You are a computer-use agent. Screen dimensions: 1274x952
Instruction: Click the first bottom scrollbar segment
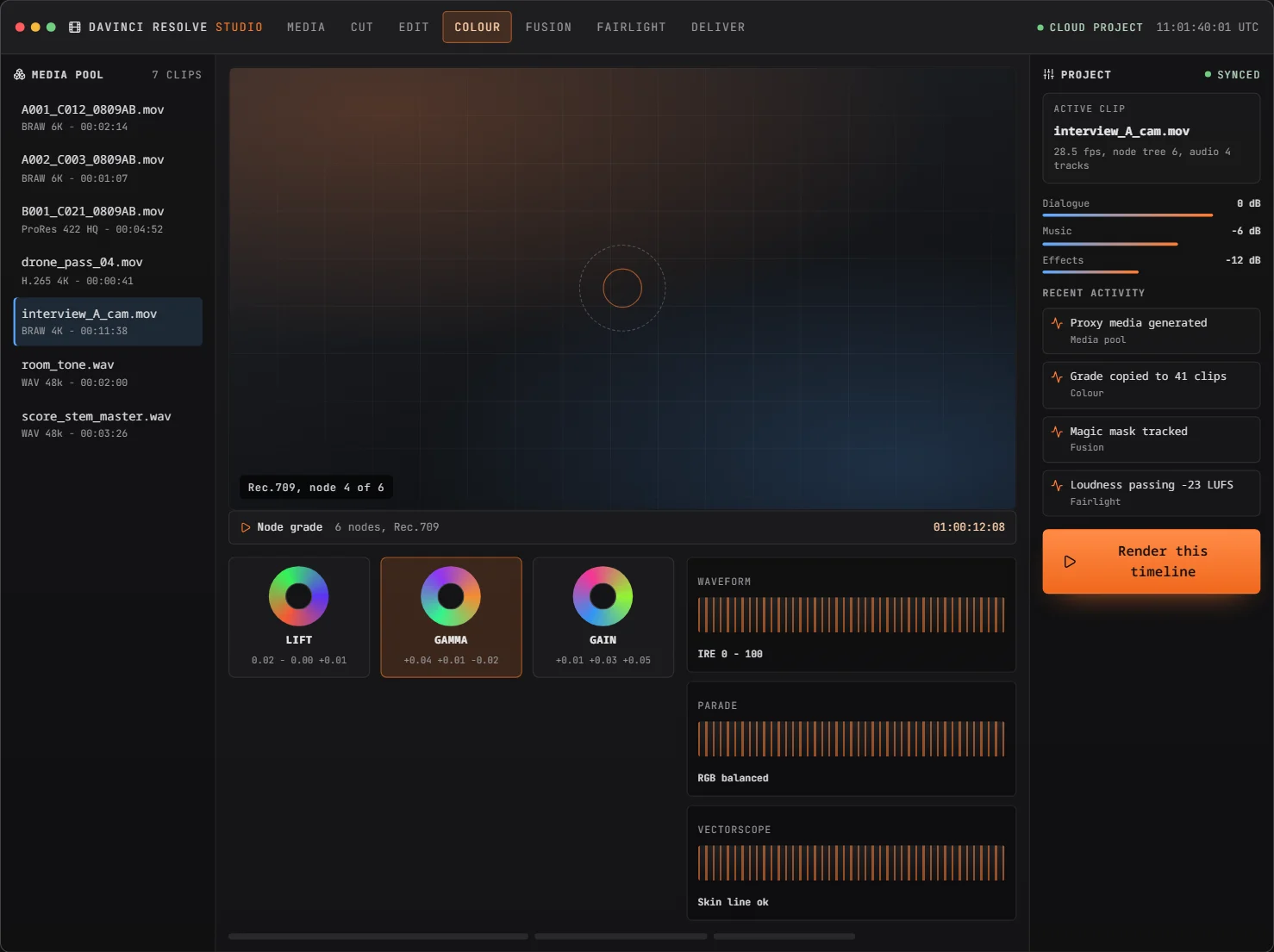378,936
